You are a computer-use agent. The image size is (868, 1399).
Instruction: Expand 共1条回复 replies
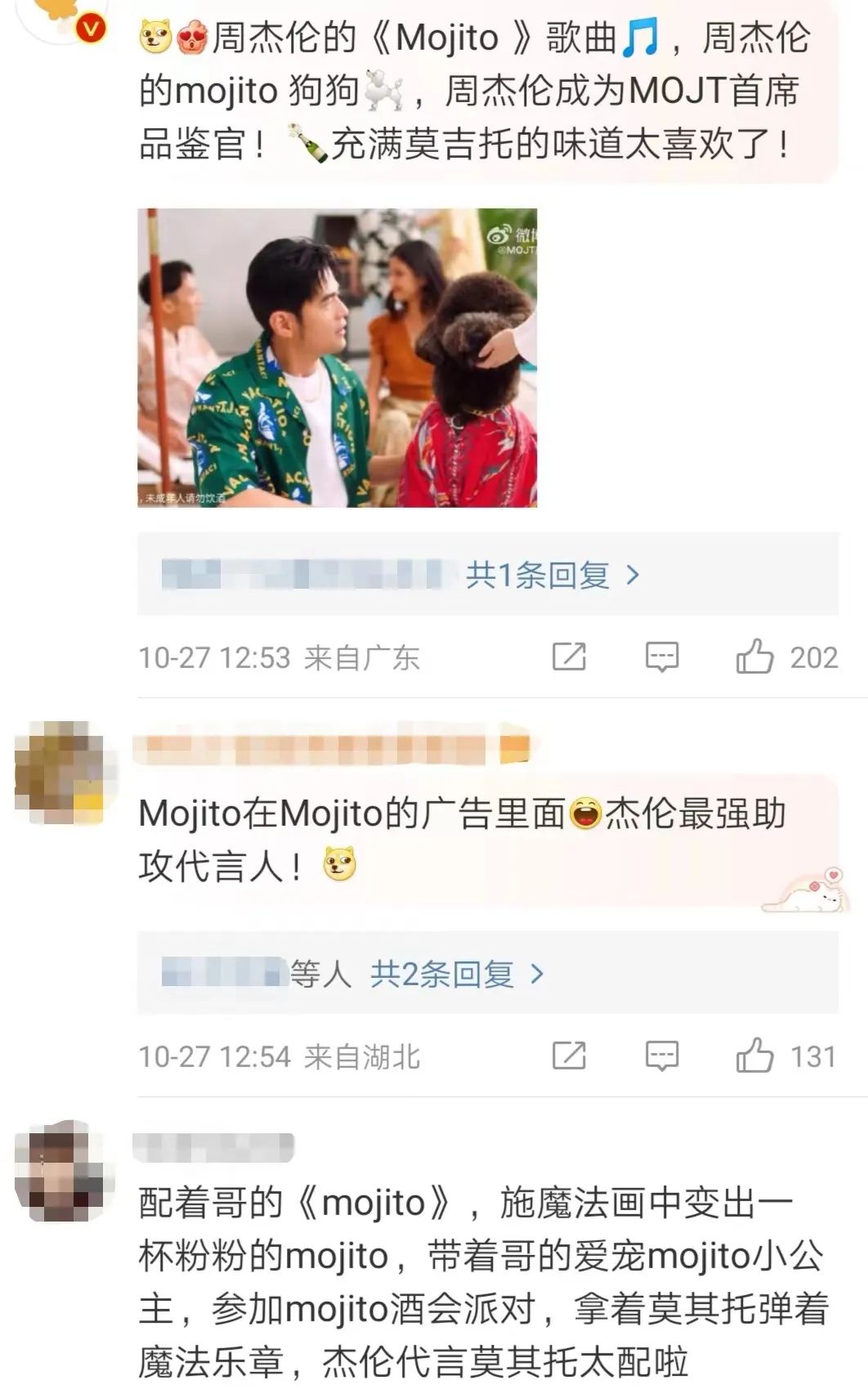tap(552, 575)
